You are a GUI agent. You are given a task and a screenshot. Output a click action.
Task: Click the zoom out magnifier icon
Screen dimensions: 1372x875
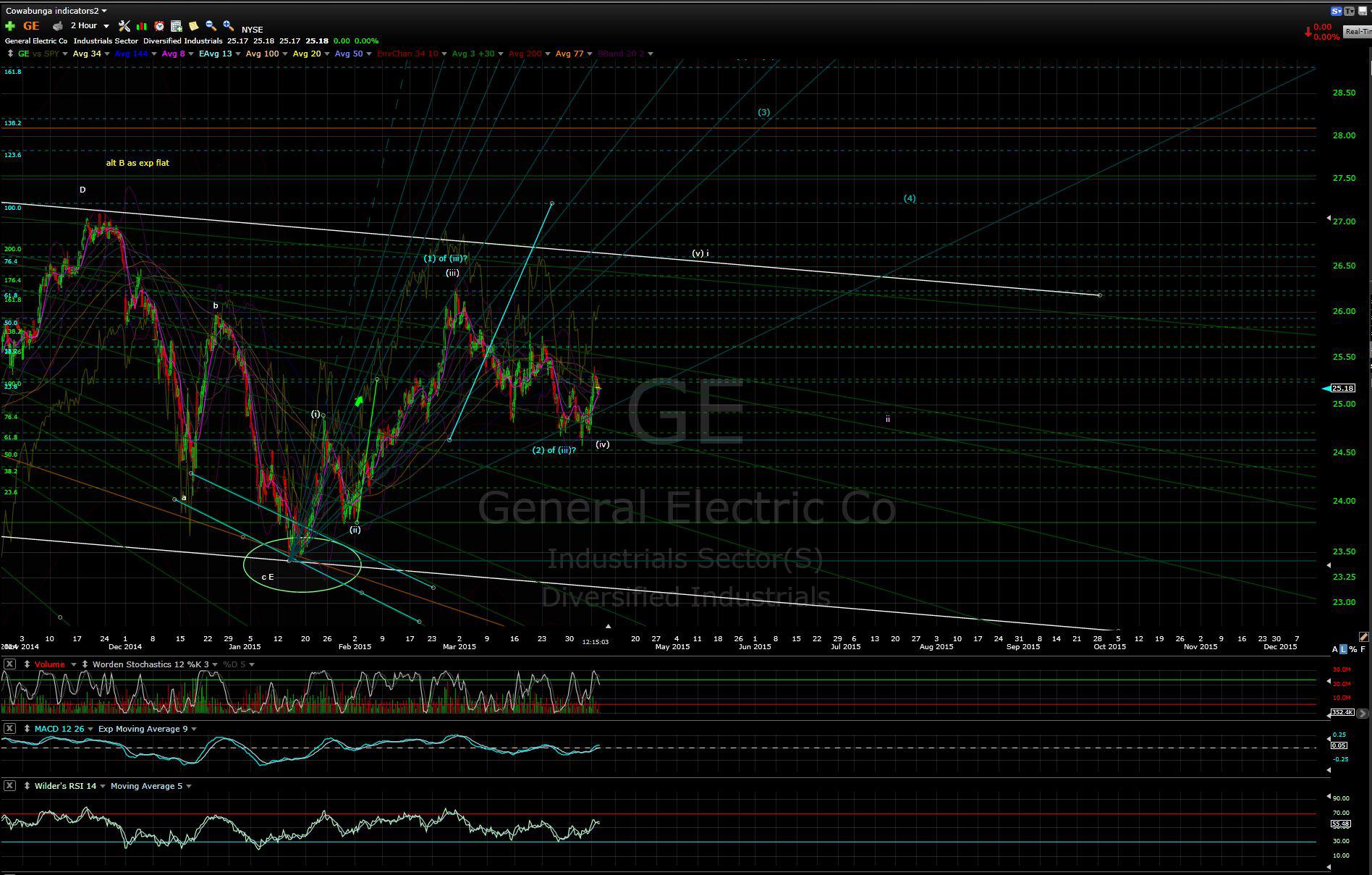(211, 26)
